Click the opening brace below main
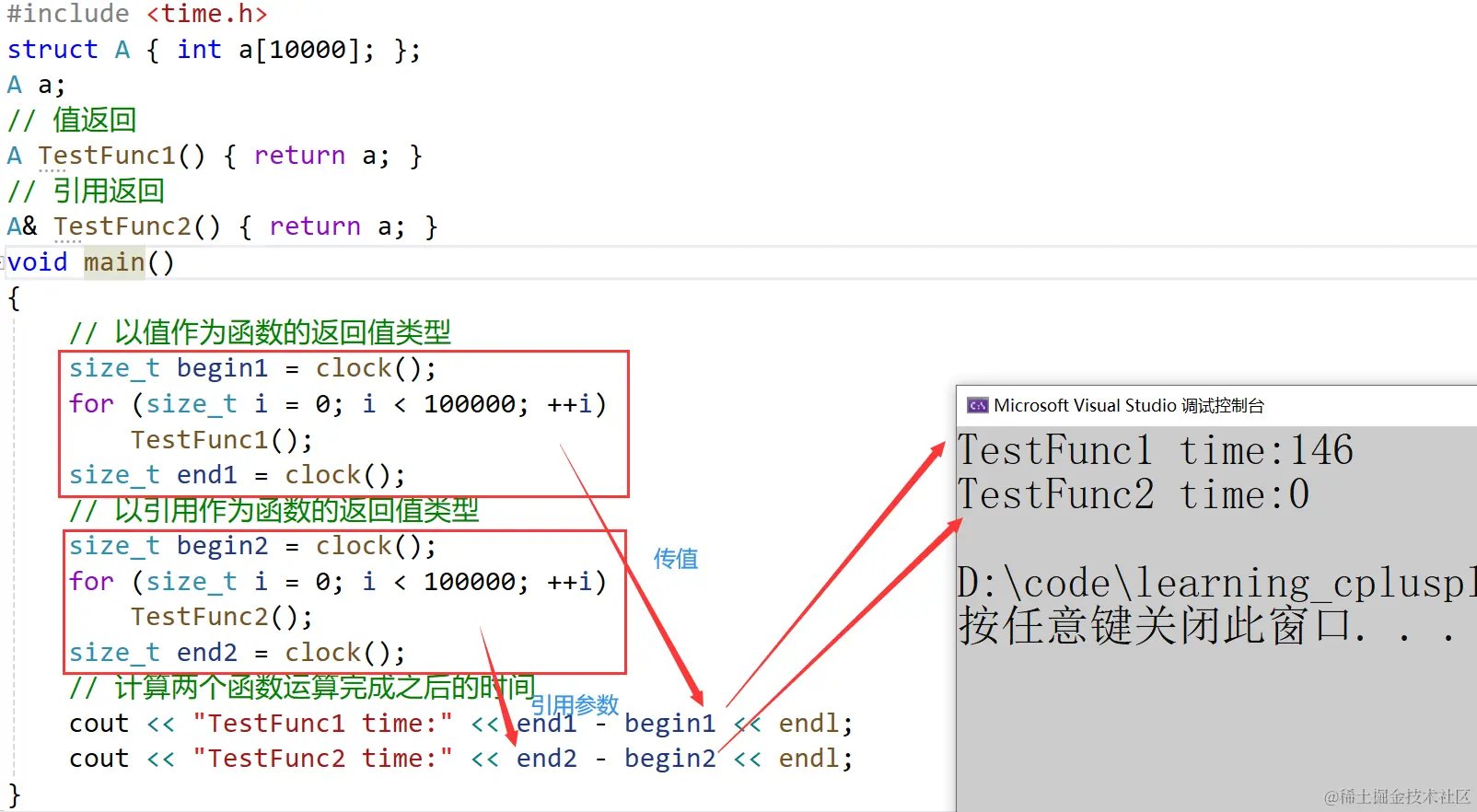This screenshot has height=812, width=1477. pos(14,298)
